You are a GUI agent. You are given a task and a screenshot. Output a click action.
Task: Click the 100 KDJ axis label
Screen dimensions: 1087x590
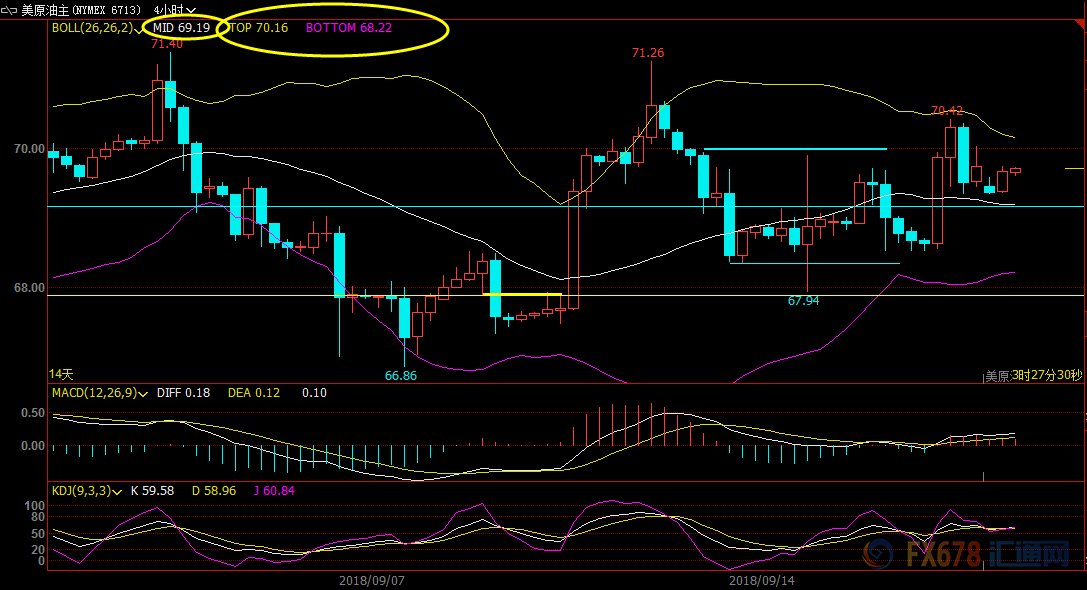tap(35, 505)
